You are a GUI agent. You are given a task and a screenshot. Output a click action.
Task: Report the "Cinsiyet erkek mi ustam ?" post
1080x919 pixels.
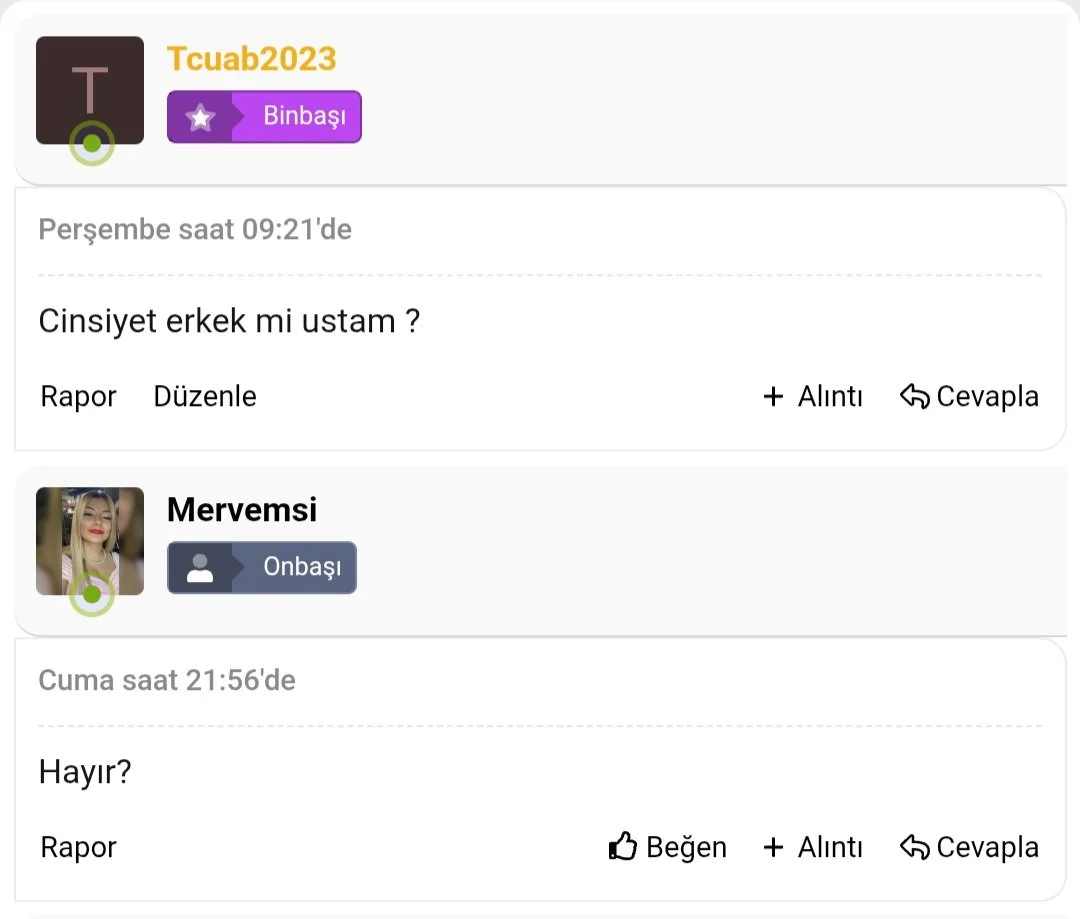point(78,397)
